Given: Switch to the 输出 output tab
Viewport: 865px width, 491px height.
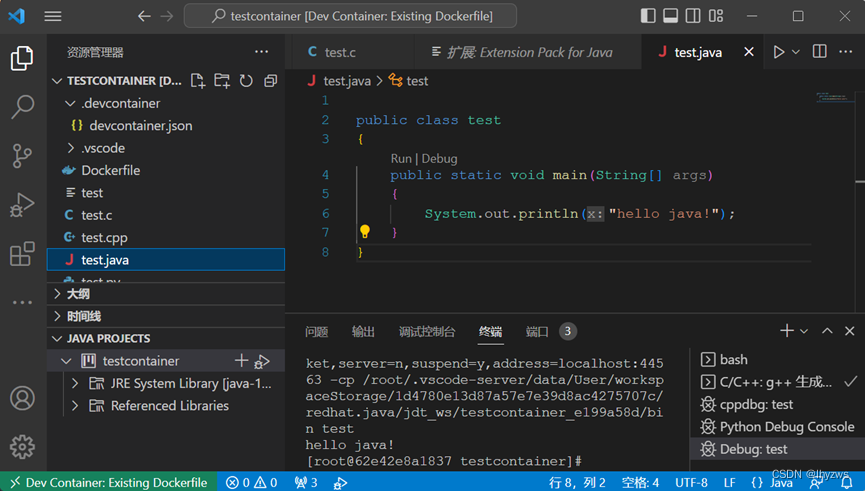Looking at the screenshot, I should coord(363,332).
